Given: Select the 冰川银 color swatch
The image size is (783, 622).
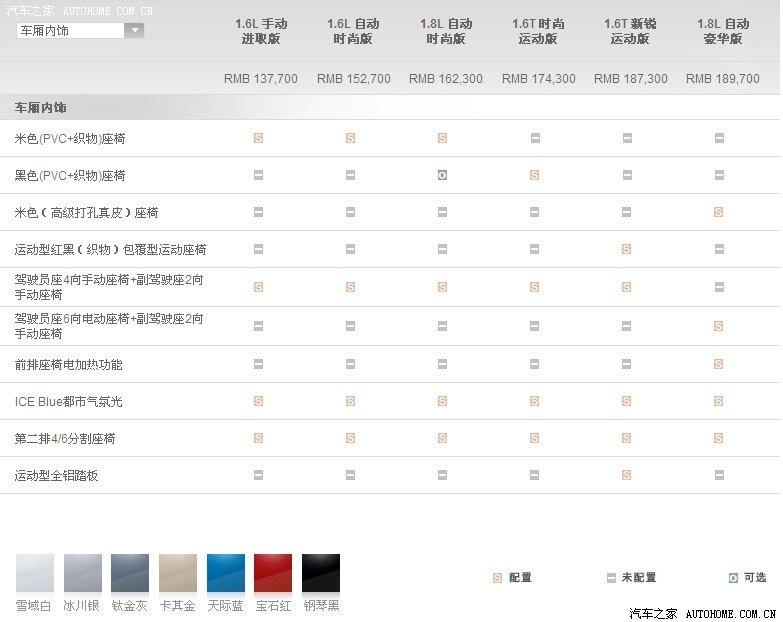Looking at the screenshot, I should 83,573.
